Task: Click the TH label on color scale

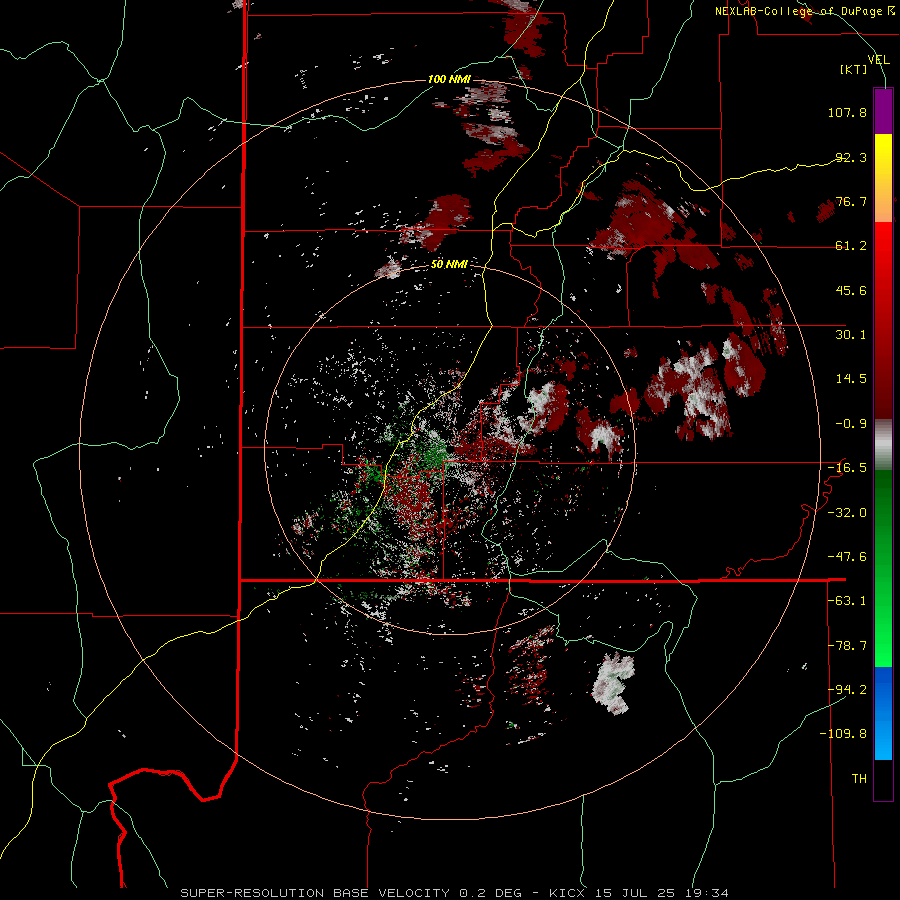Action: pyautogui.click(x=859, y=779)
